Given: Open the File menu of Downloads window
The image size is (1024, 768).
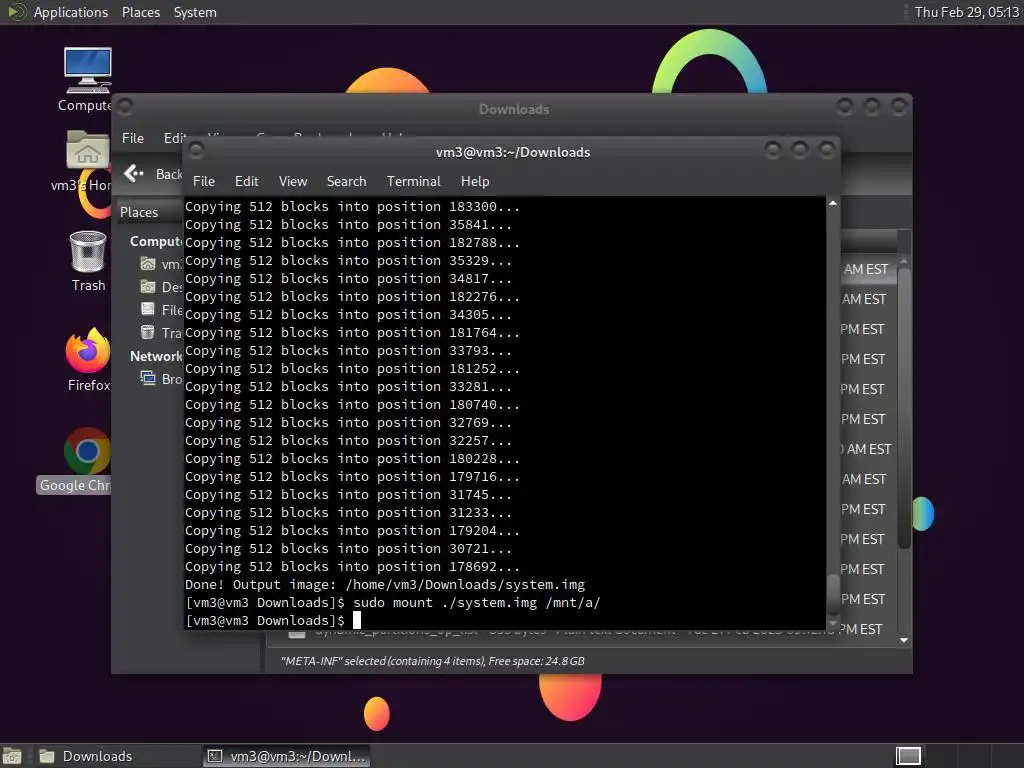Looking at the screenshot, I should [133, 138].
